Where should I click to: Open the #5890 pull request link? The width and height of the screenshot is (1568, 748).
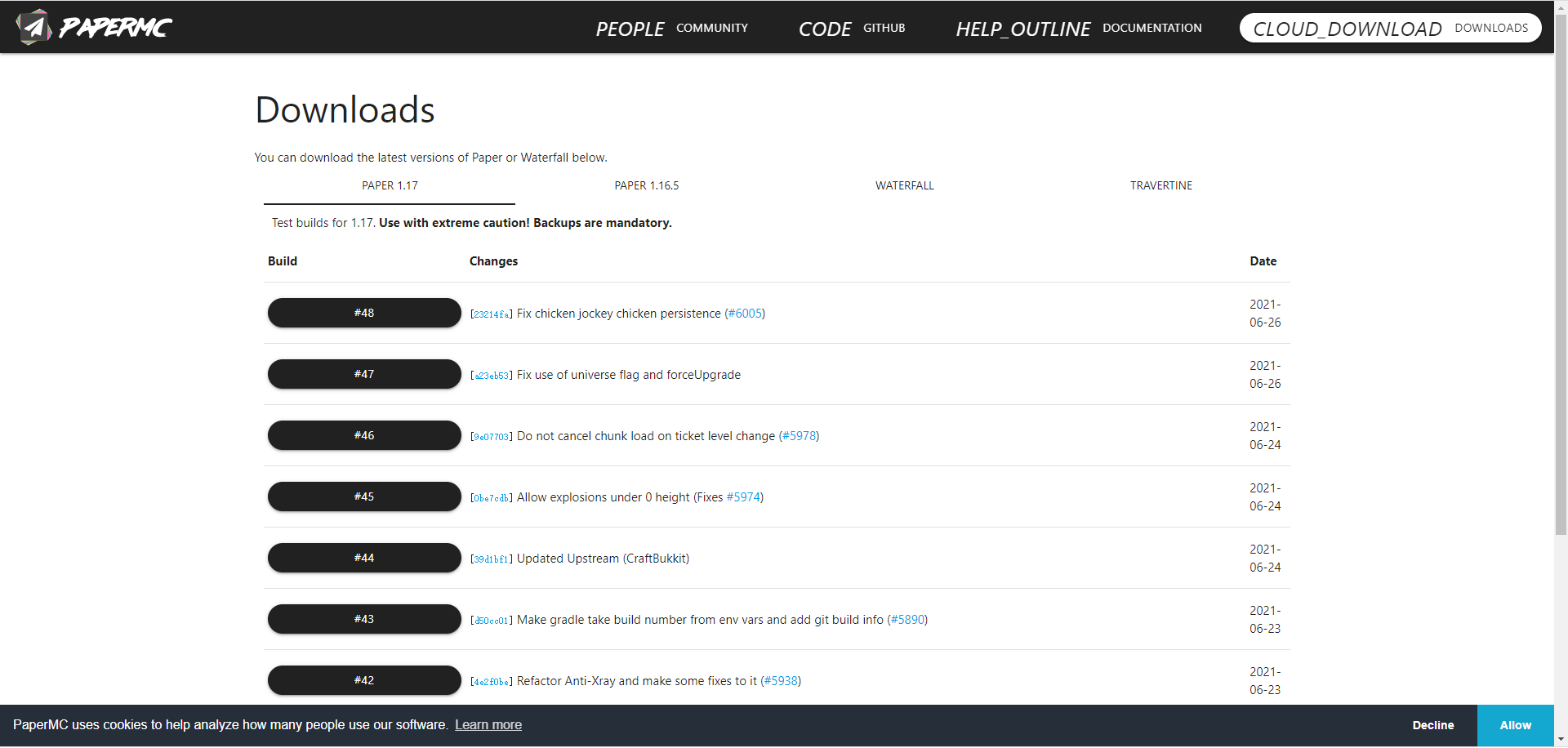907,620
